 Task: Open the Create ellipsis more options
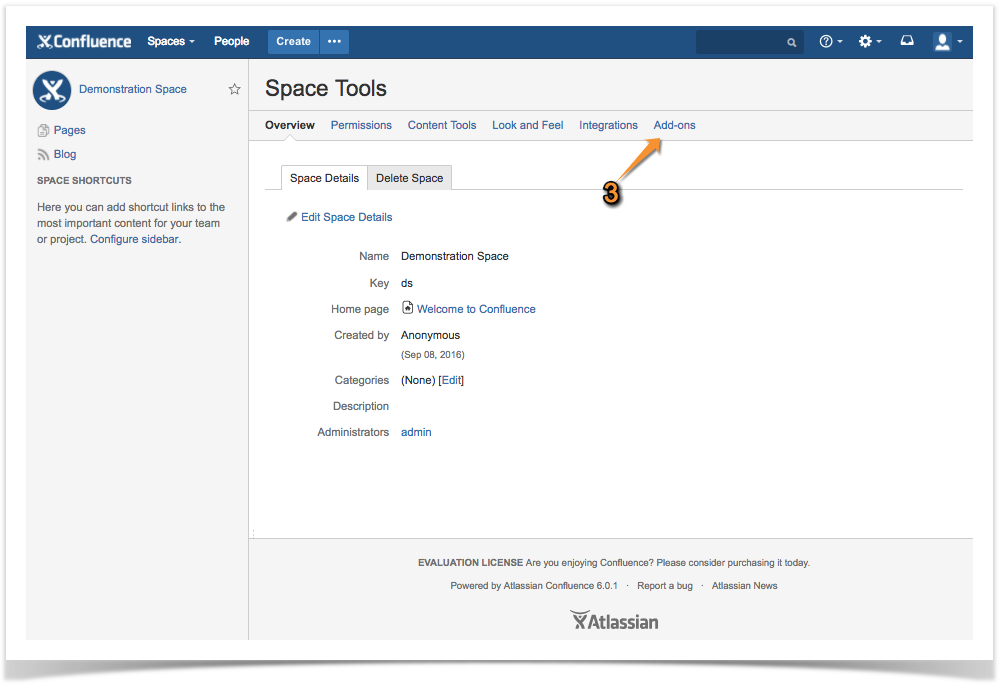pos(334,41)
